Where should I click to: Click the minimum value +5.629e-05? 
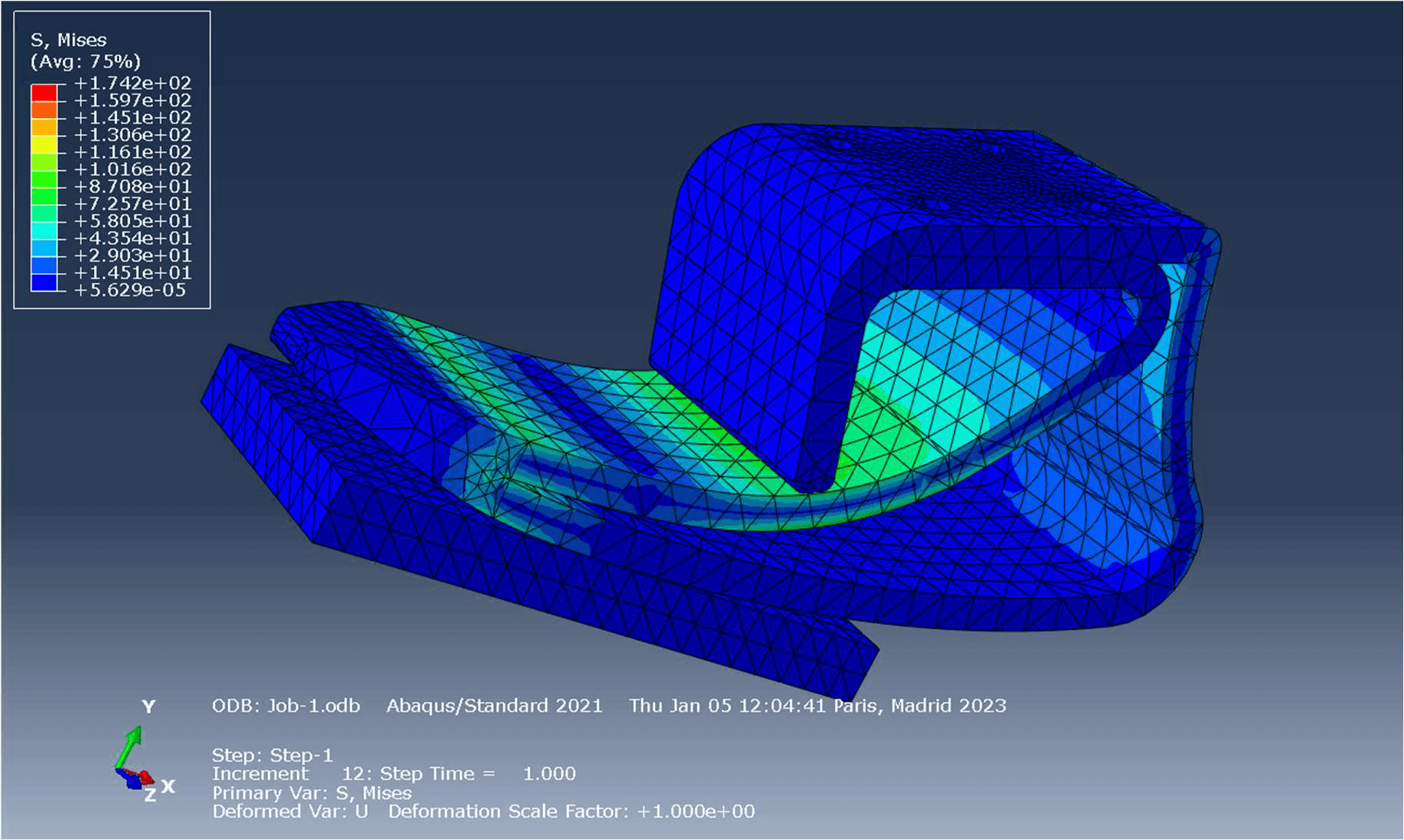pos(130,290)
